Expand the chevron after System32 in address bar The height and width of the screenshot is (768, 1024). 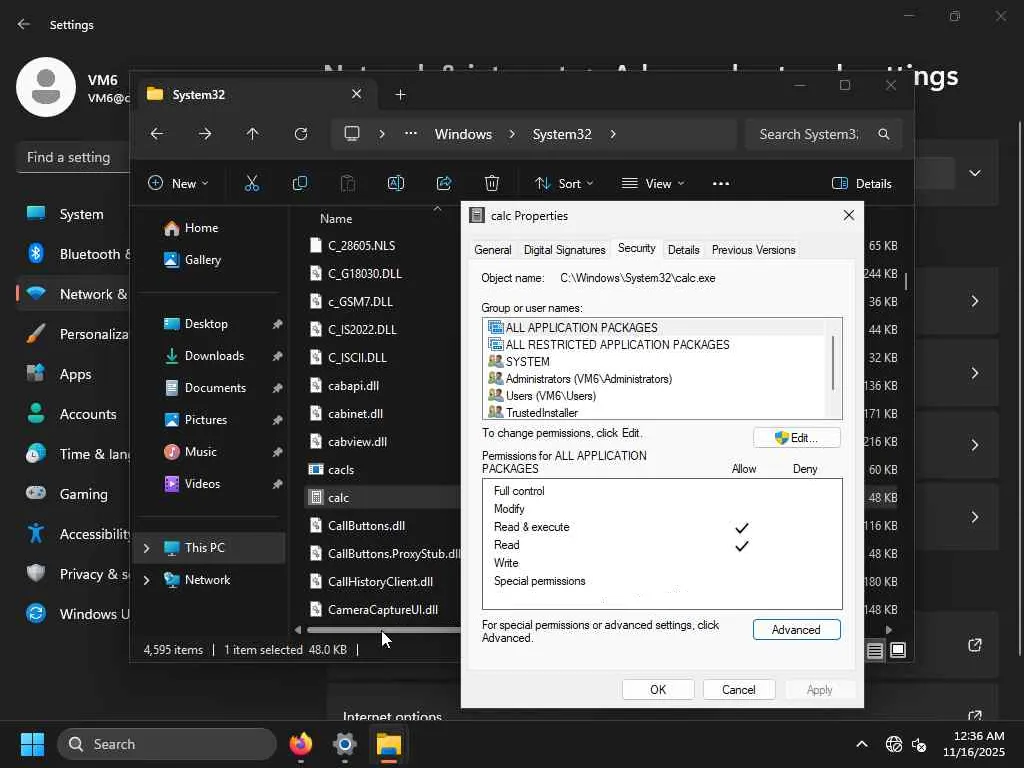(x=613, y=134)
